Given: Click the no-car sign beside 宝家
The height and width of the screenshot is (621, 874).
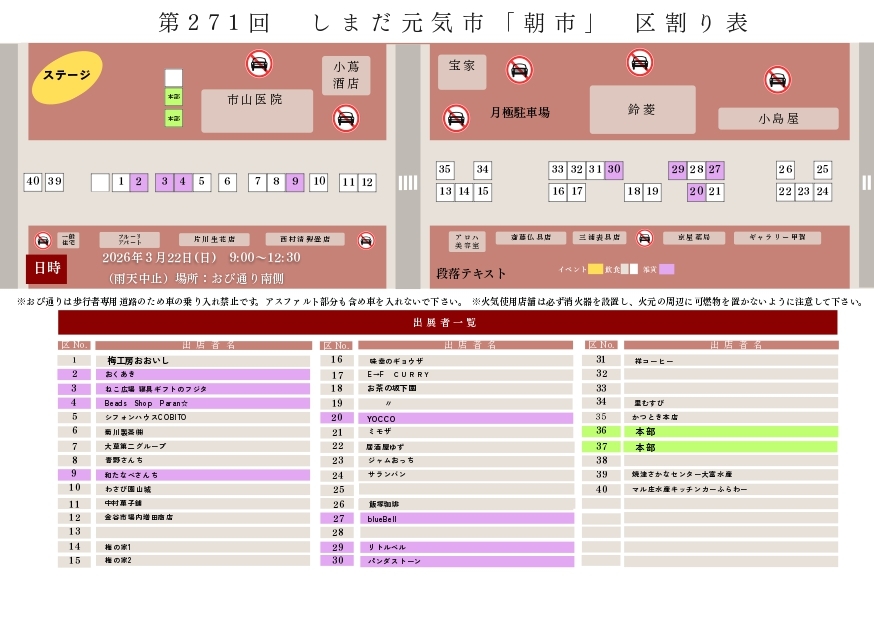Looking at the screenshot, I should pyautogui.click(x=519, y=69).
